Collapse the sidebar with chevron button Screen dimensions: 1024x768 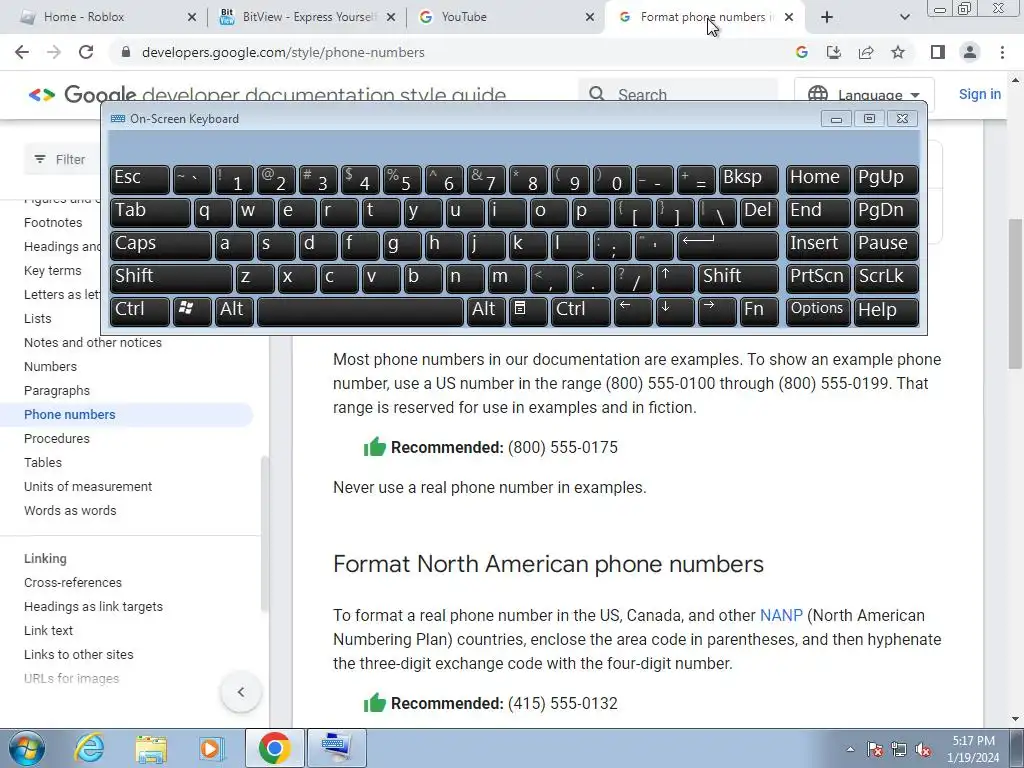241,692
